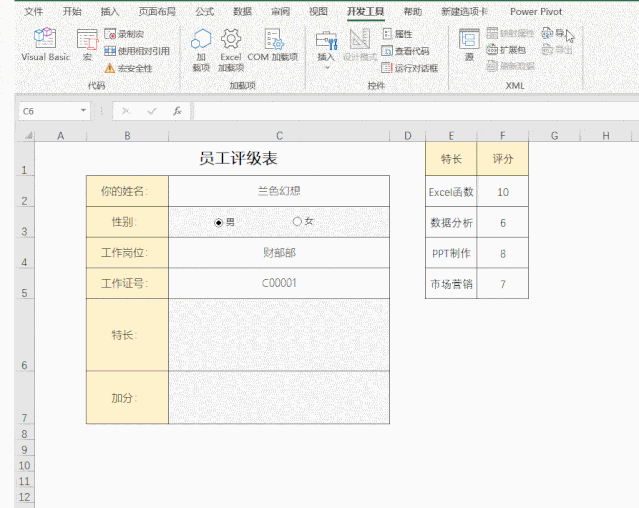This screenshot has height=508, width=639.
Task: Click 映射属性 map properties
Action: (510, 33)
